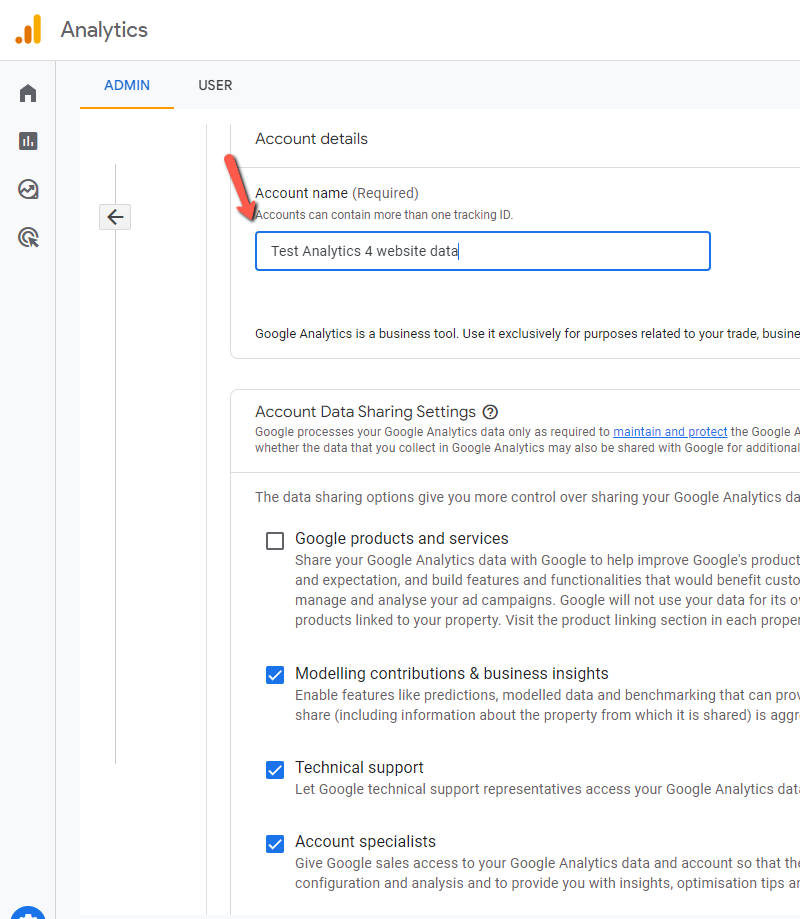Screen dimensions: 800x919
Task: Click the Google Analytics logo
Action: click(x=28, y=30)
